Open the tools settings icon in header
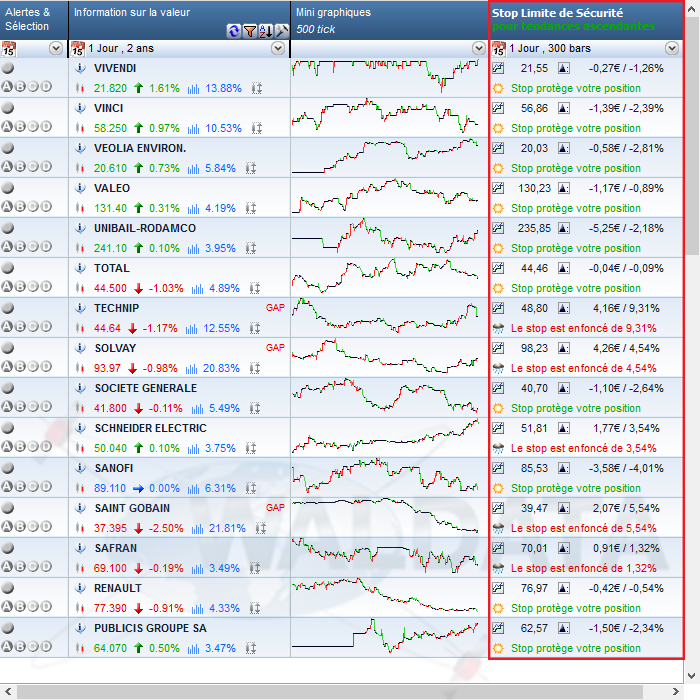700x700 pixels. 282,31
